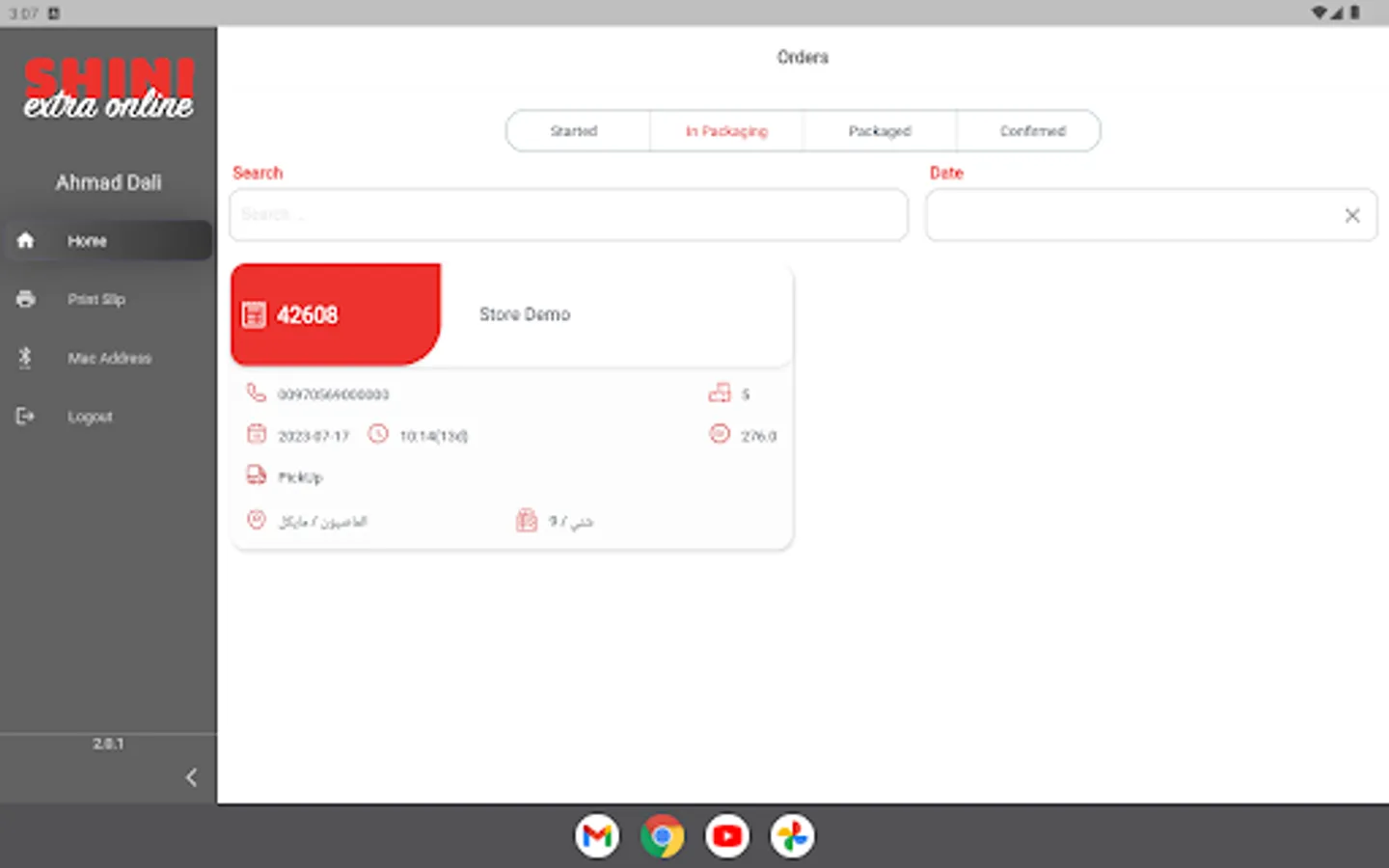Click Store Demo order title

[525, 314]
